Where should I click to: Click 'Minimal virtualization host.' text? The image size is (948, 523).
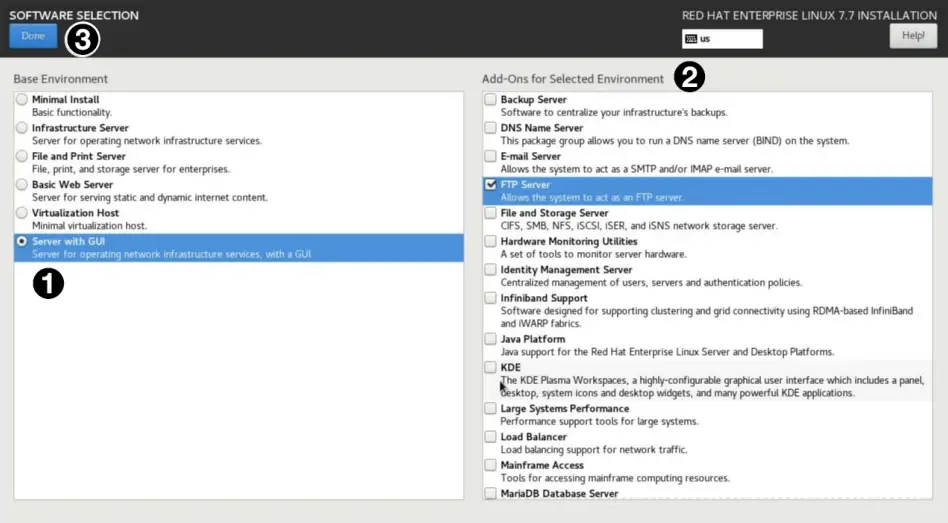[x=89, y=226]
